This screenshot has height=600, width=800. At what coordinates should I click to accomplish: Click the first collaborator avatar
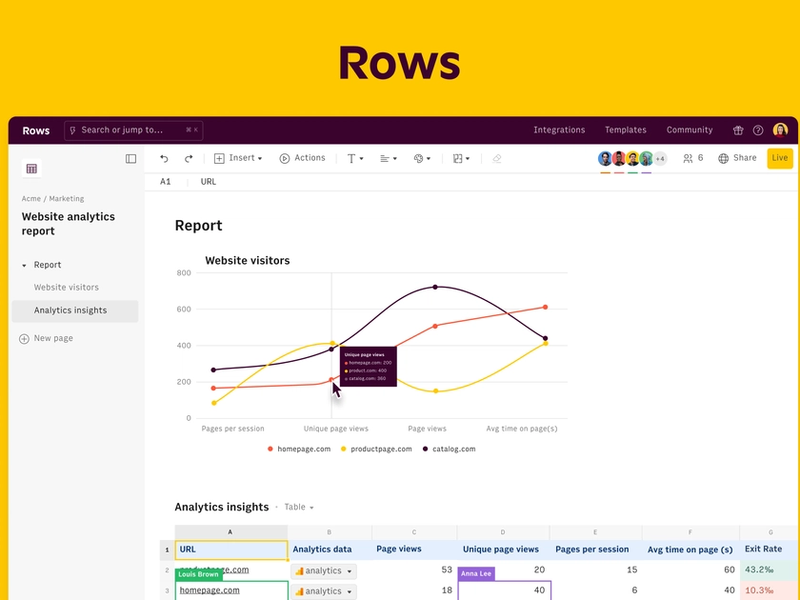[605, 159]
